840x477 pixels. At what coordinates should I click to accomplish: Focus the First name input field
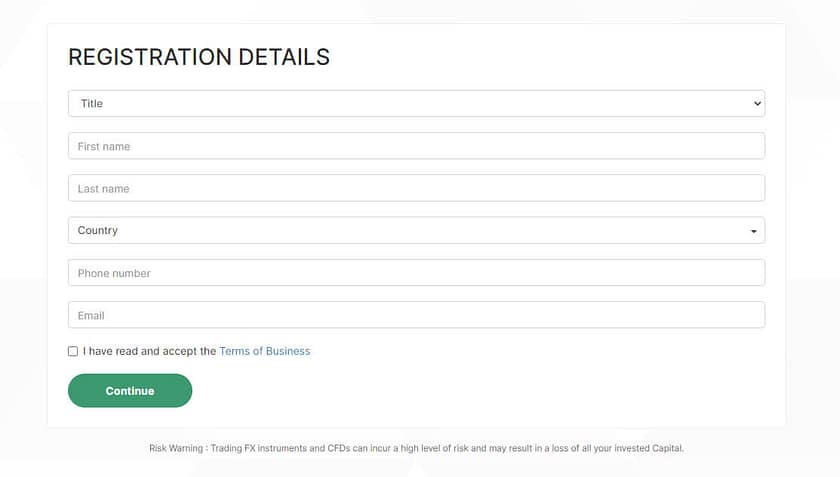(416, 146)
